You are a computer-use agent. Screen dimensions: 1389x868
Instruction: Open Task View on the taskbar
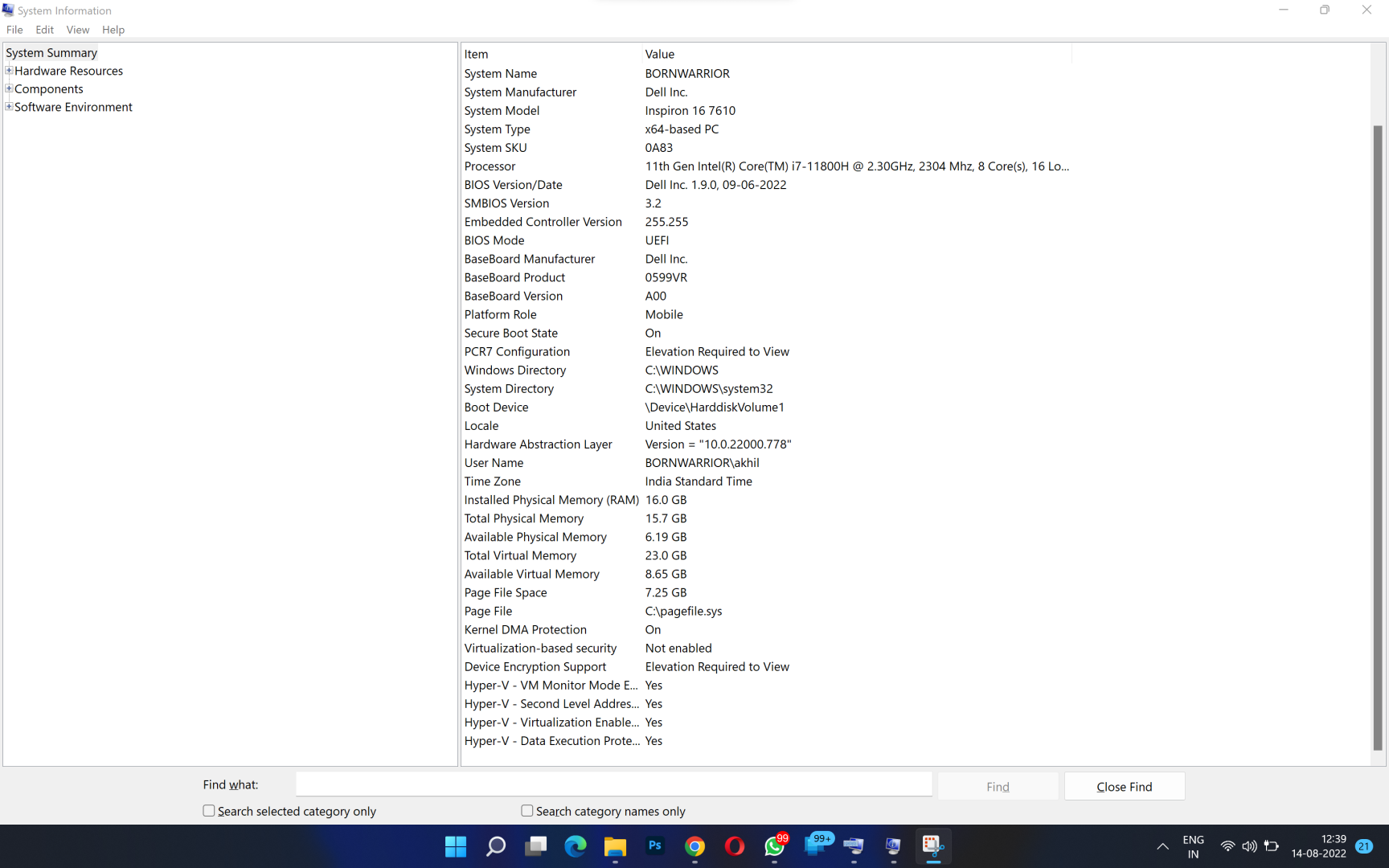tap(535, 846)
